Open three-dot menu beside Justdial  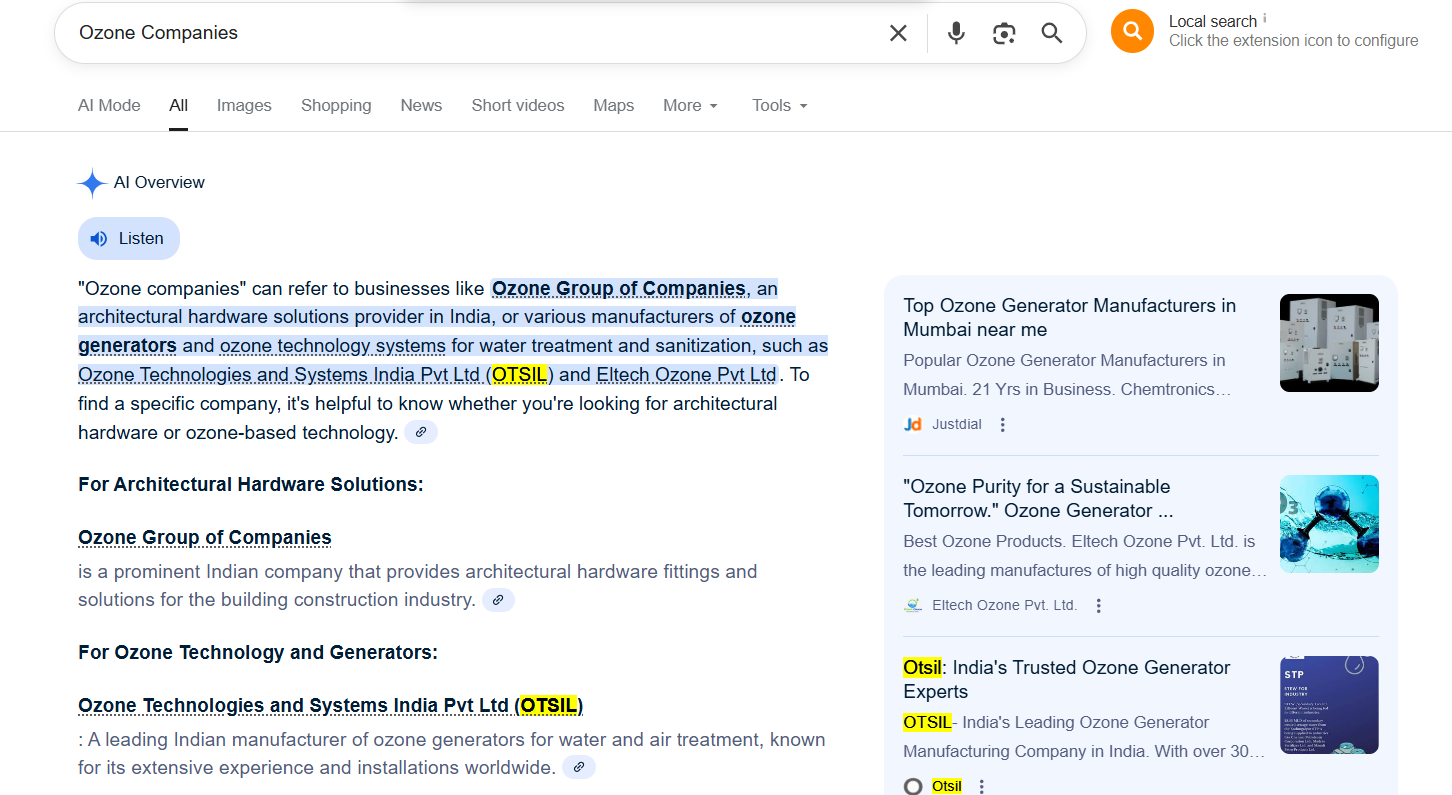(1003, 424)
